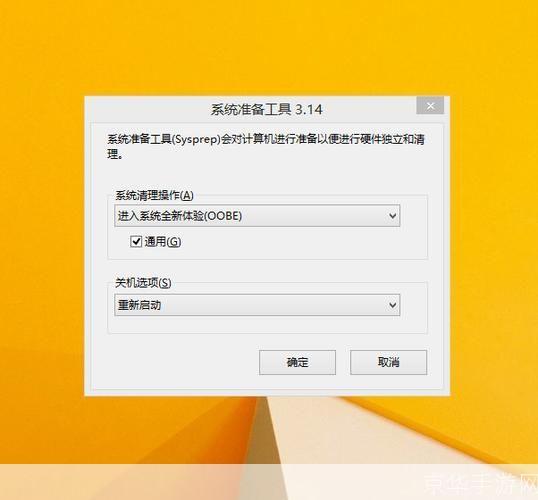Image resolution: width=538 pixels, height=500 pixels.
Task: Click blank space below the 重新启动 dropdown
Action: click(x=268, y=324)
